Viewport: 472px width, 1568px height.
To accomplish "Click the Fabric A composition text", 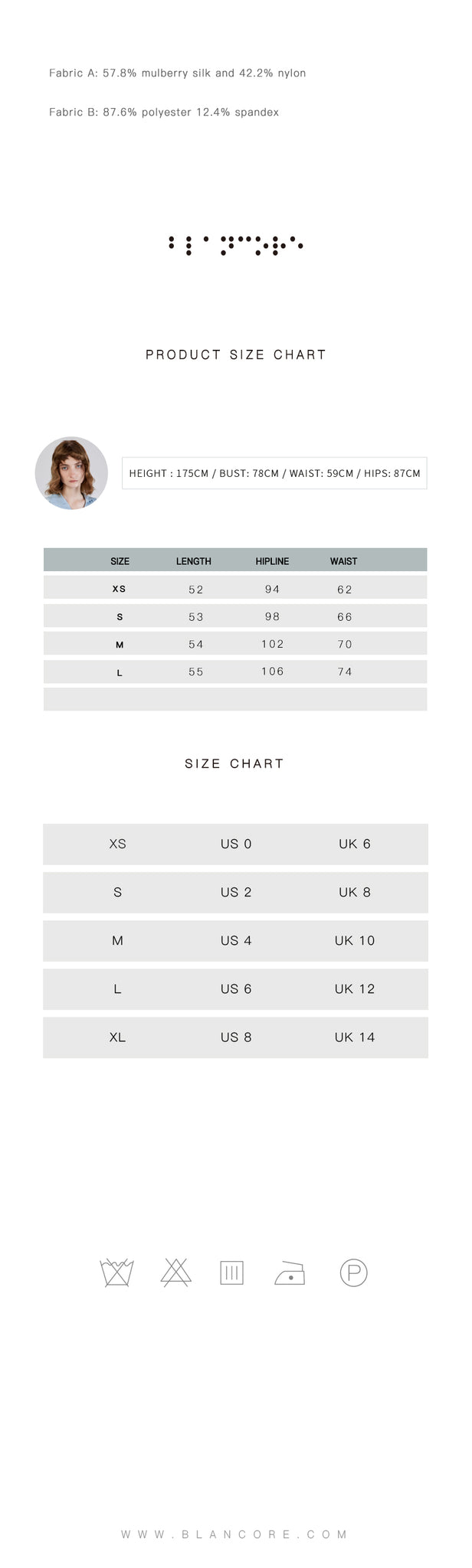I will coord(178,73).
